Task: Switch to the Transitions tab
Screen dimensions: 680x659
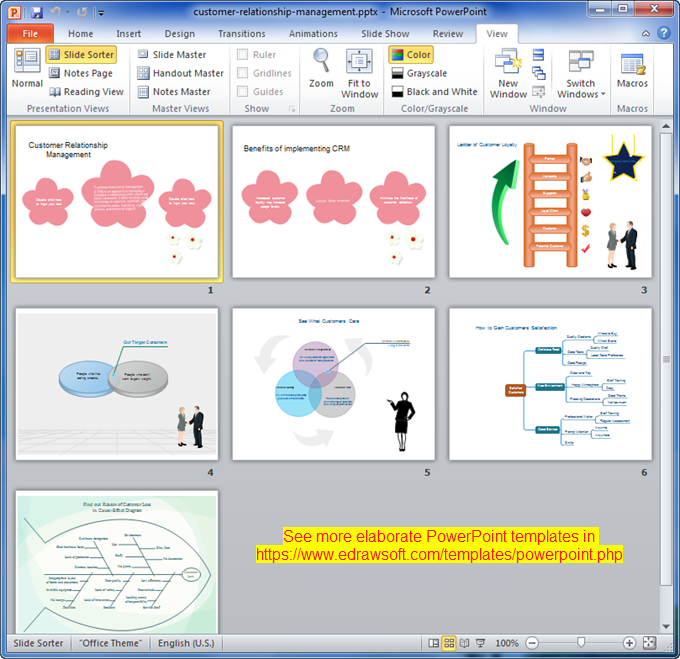Action: (242, 33)
